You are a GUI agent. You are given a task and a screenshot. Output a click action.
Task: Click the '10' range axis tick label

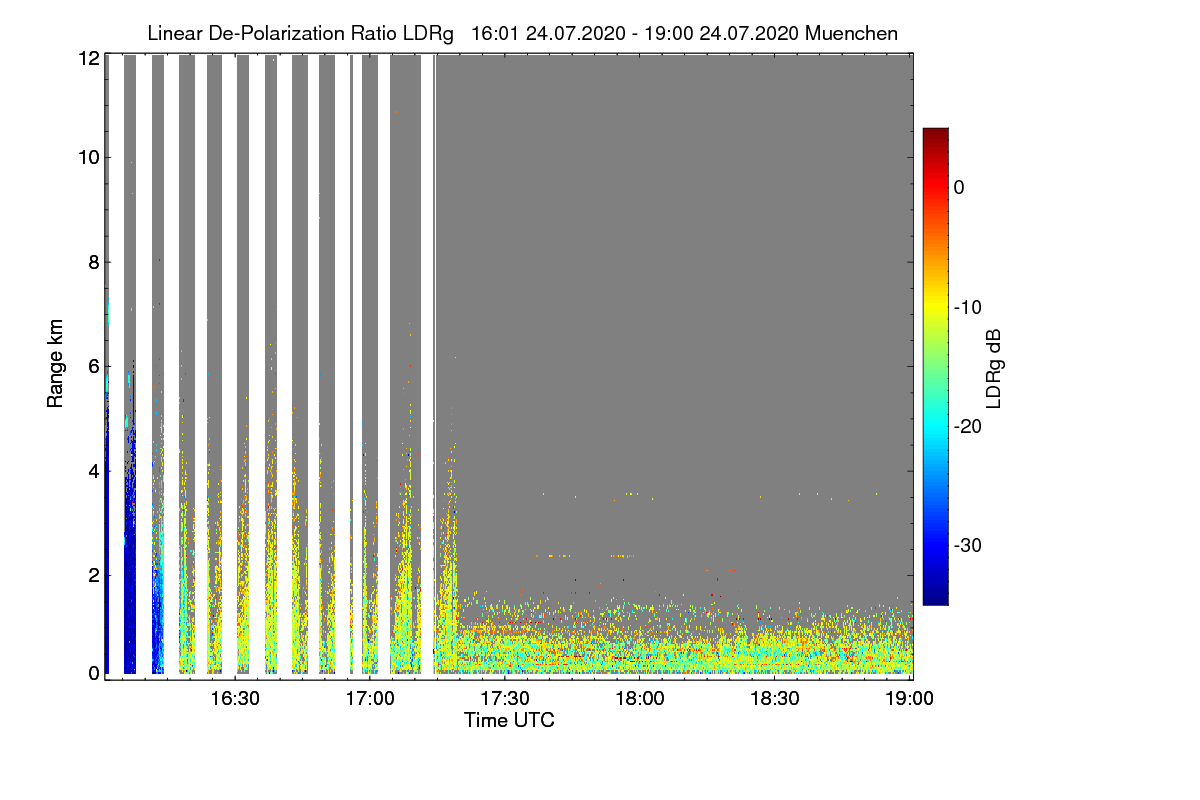point(88,157)
